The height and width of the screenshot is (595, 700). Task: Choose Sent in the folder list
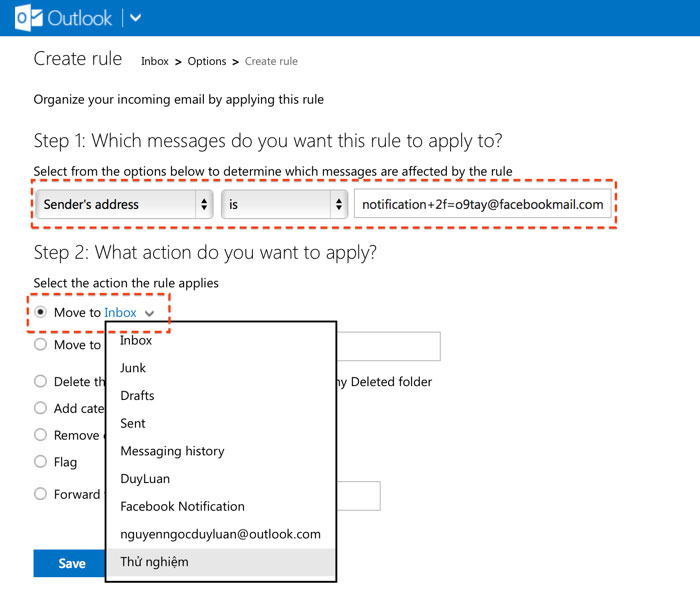[x=221, y=423]
